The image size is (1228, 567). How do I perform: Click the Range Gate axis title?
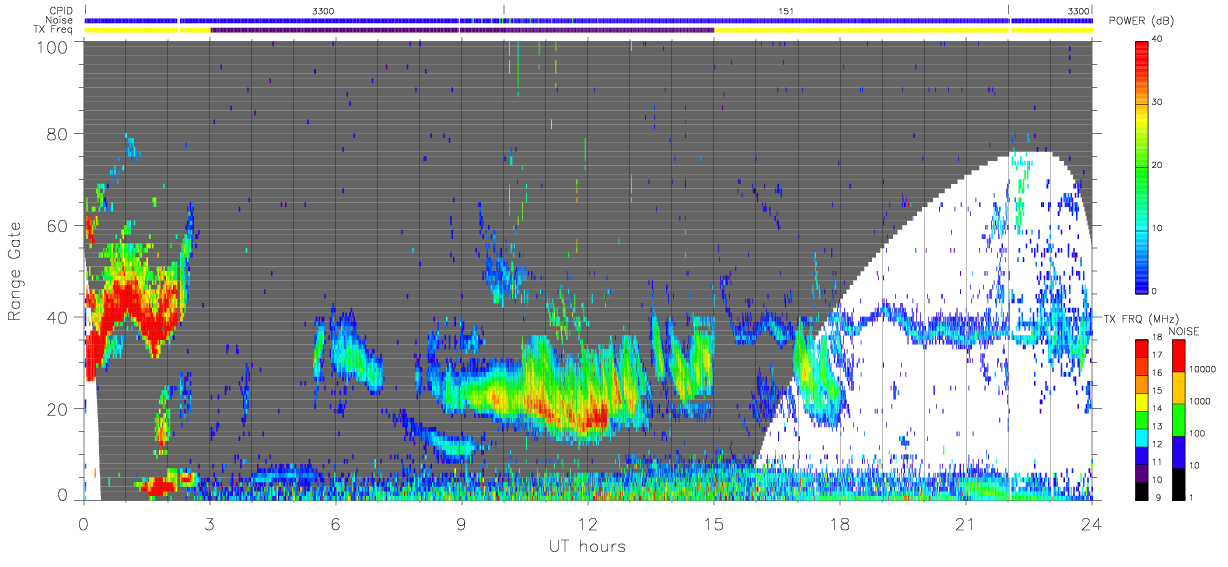tap(16, 272)
